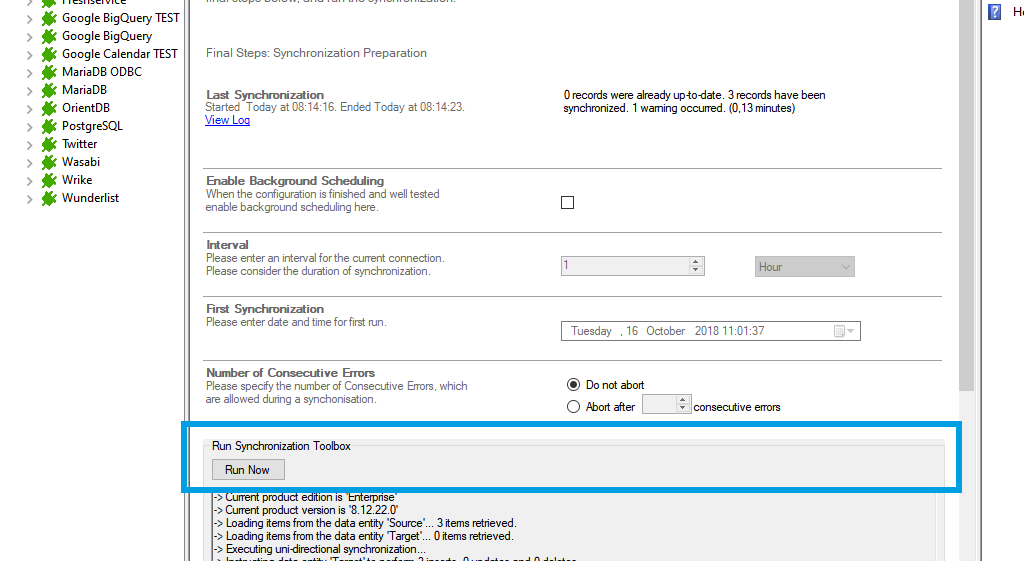Select the PostgreSQL connection icon

point(48,126)
